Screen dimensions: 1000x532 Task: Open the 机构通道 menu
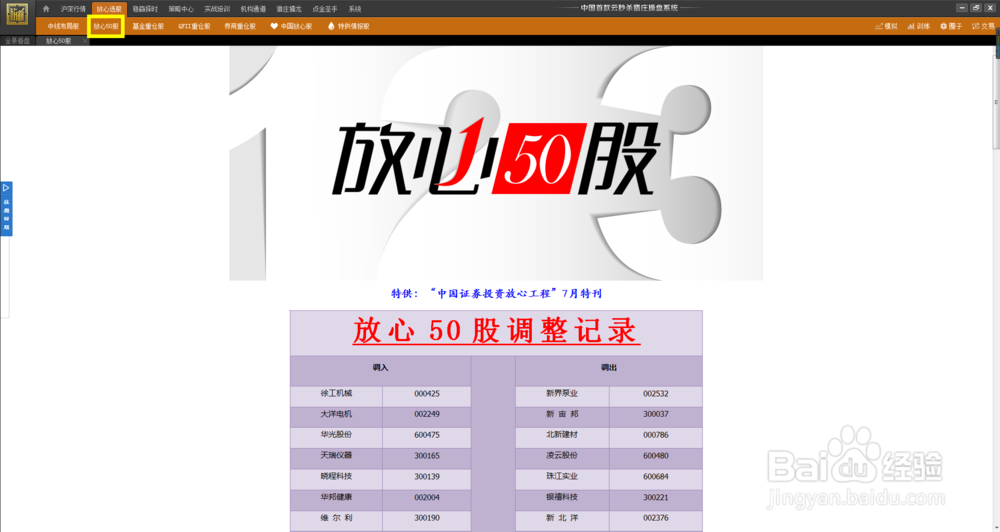point(253,9)
